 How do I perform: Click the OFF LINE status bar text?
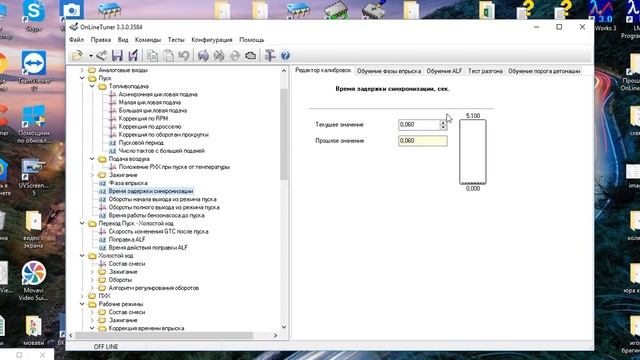pos(106,347)
